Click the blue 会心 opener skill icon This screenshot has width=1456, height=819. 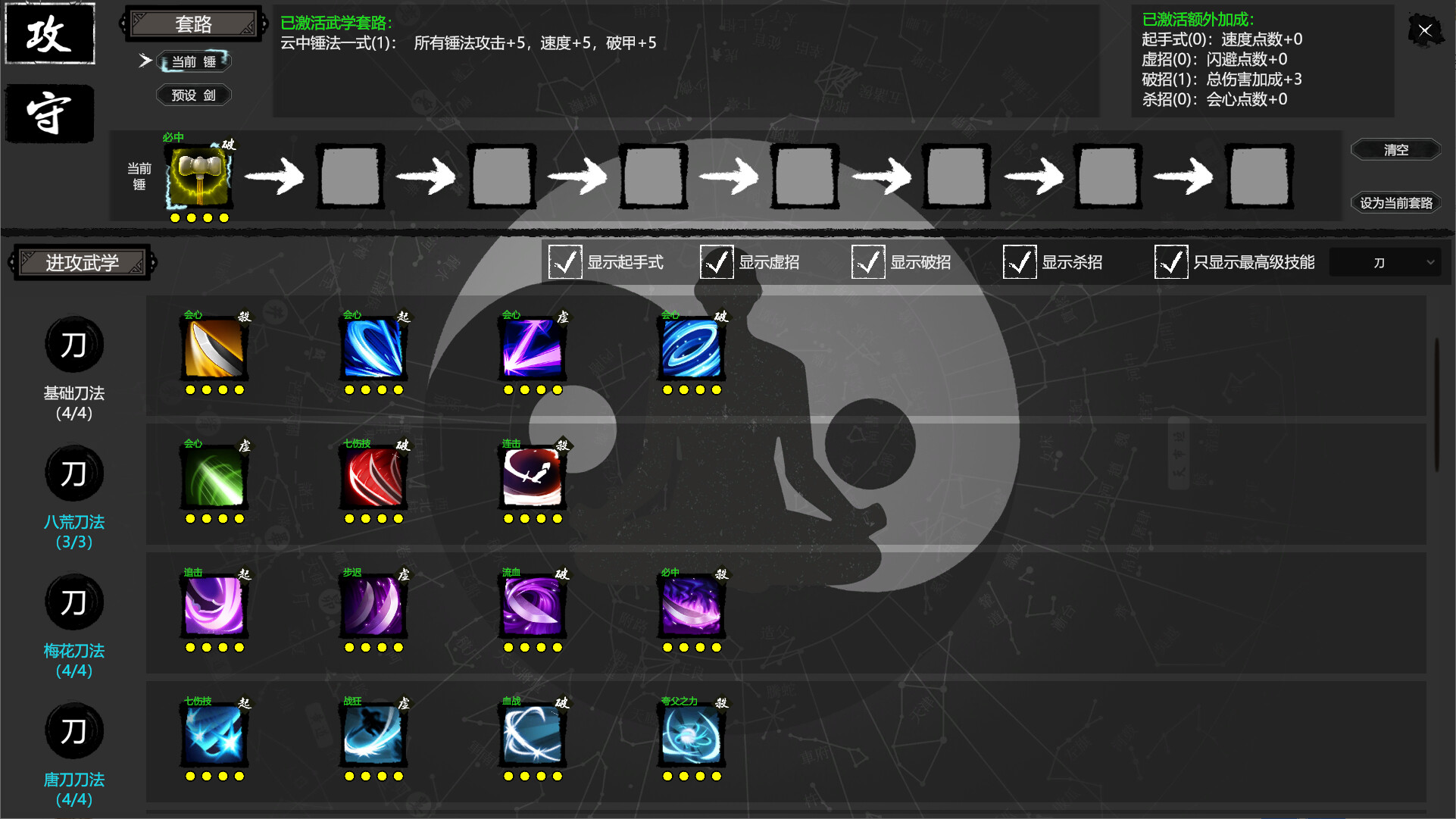point(373,349)
